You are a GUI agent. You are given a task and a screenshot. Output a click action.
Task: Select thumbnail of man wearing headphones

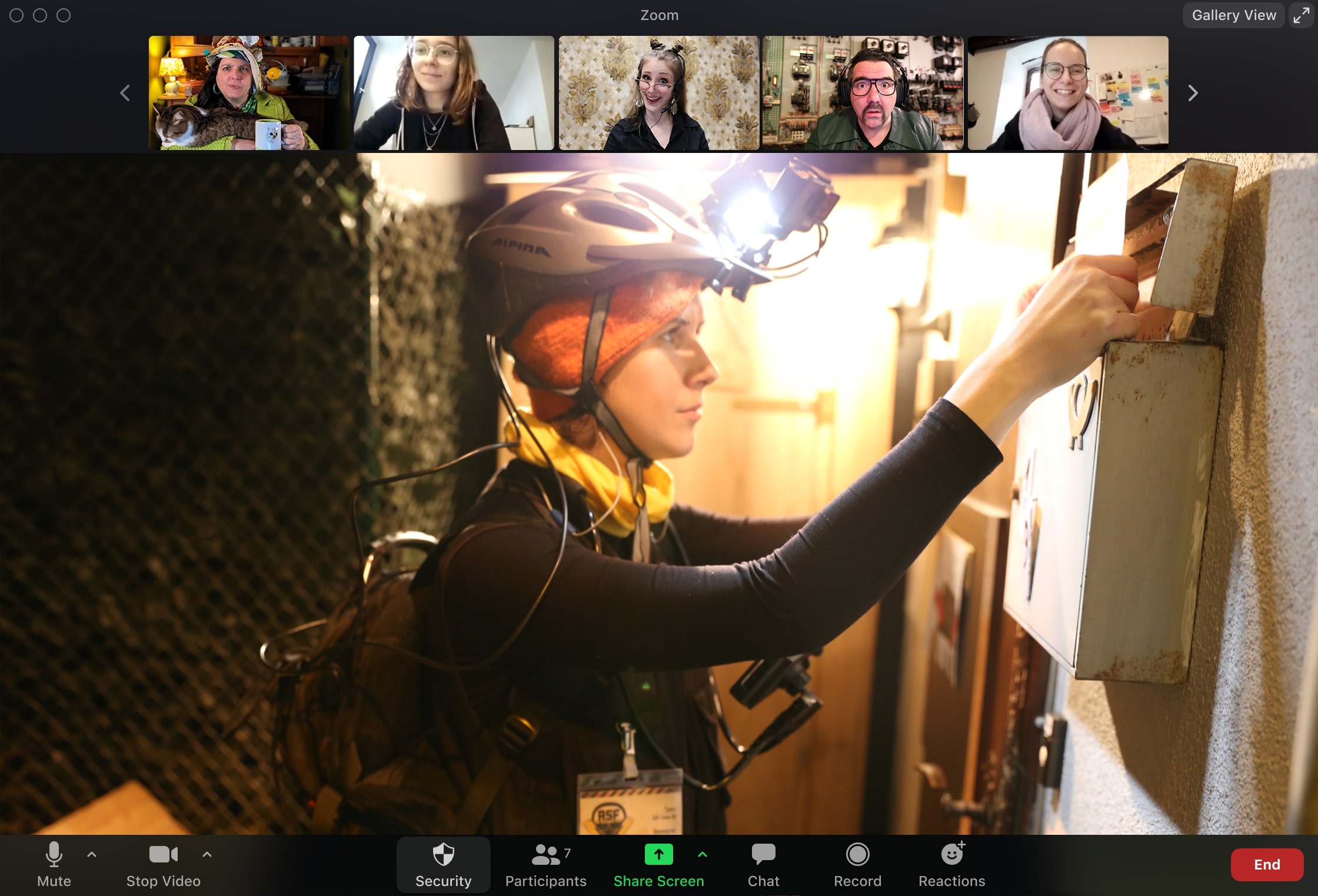click(x=863, y=93)
